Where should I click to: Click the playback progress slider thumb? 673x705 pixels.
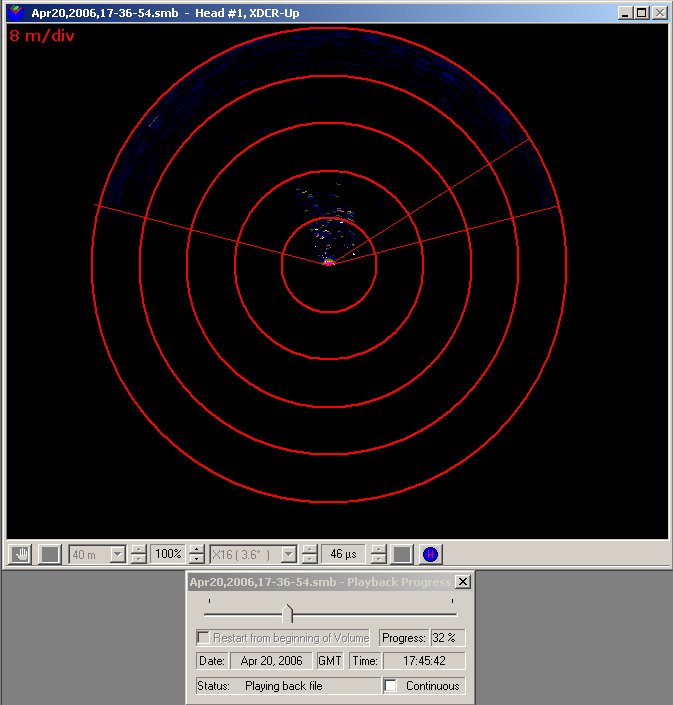(288, 613)
